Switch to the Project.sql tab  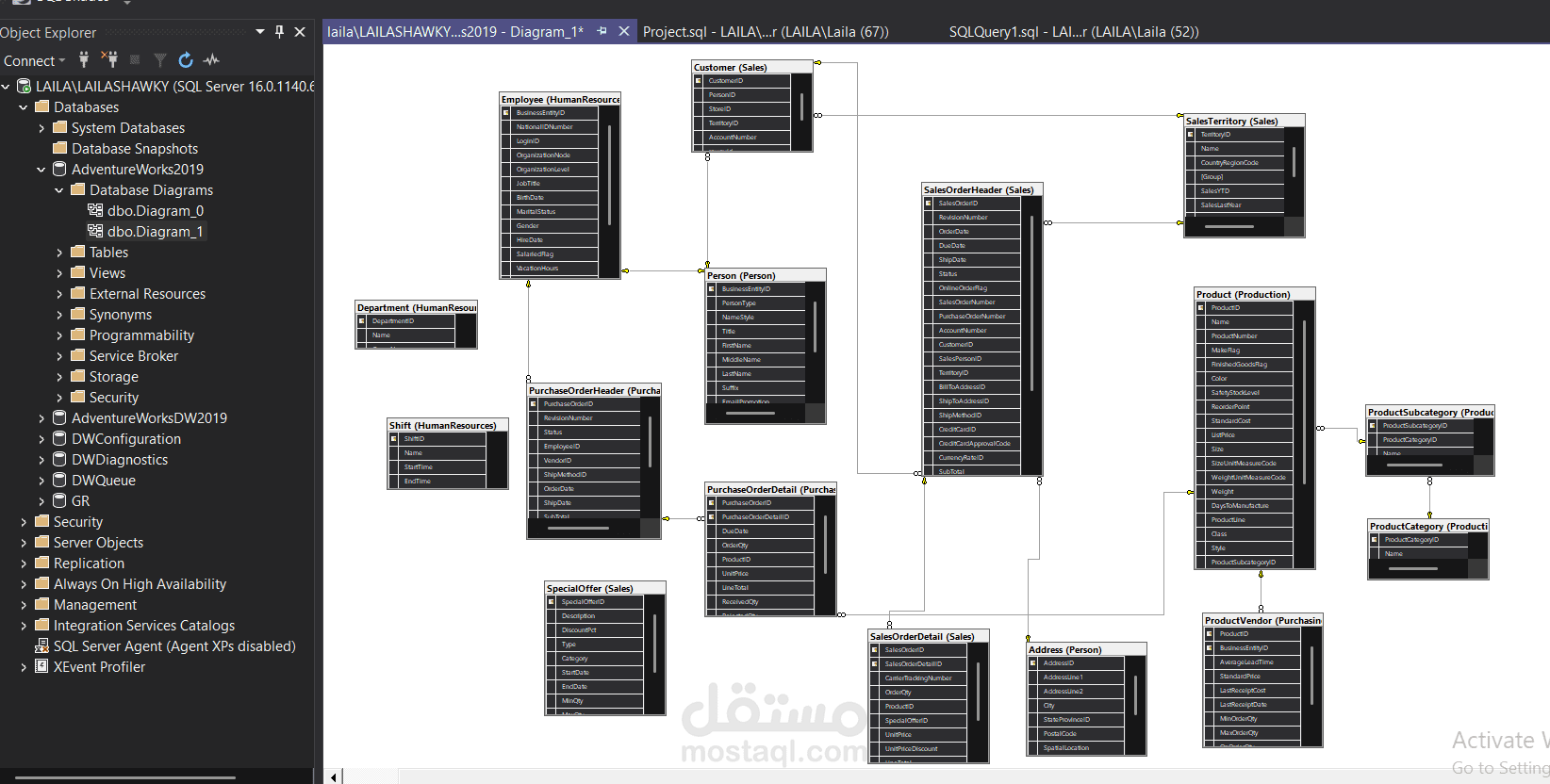point(766,31)
